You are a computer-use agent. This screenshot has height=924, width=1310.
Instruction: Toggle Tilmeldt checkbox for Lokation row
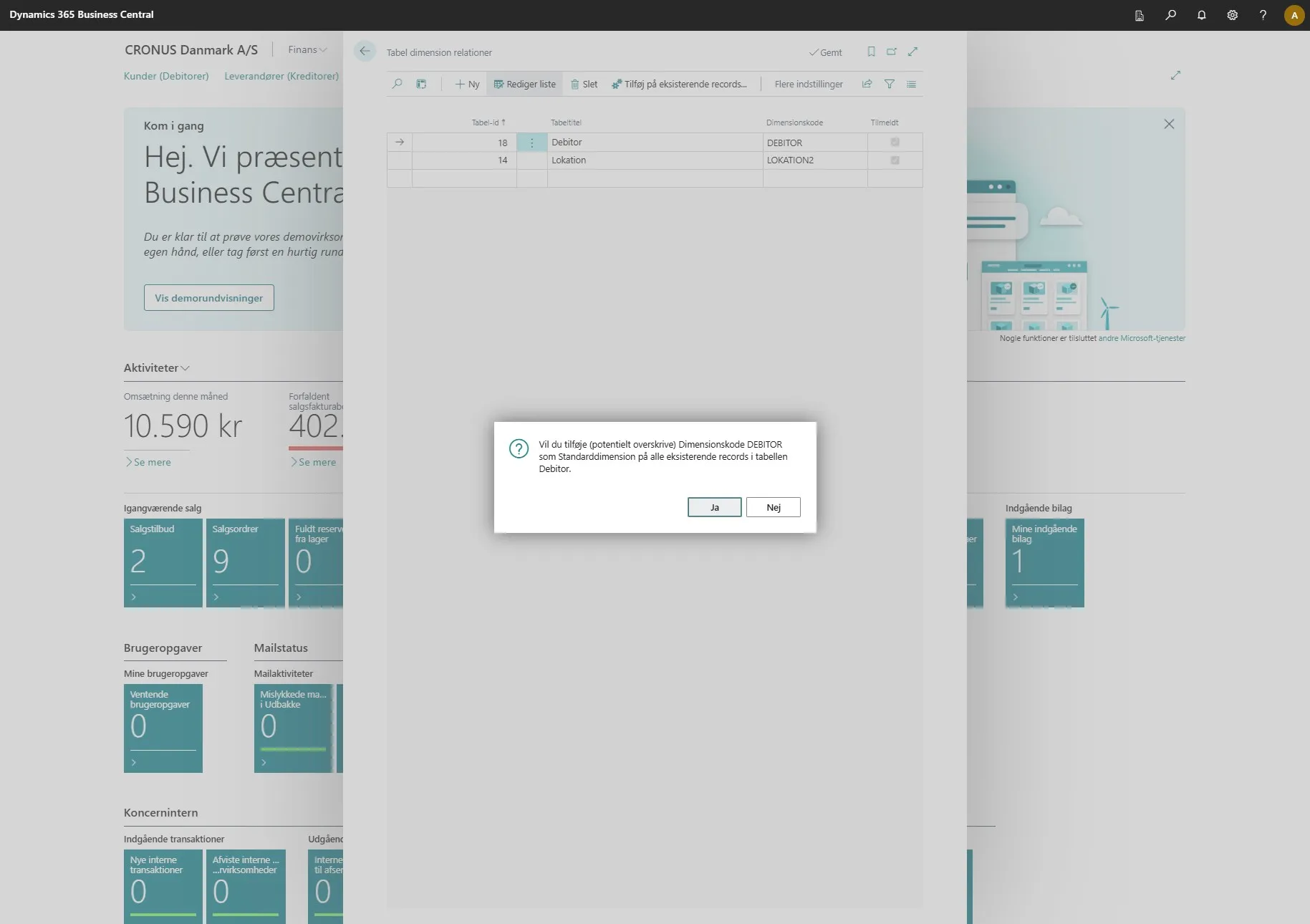coord(895,160)
